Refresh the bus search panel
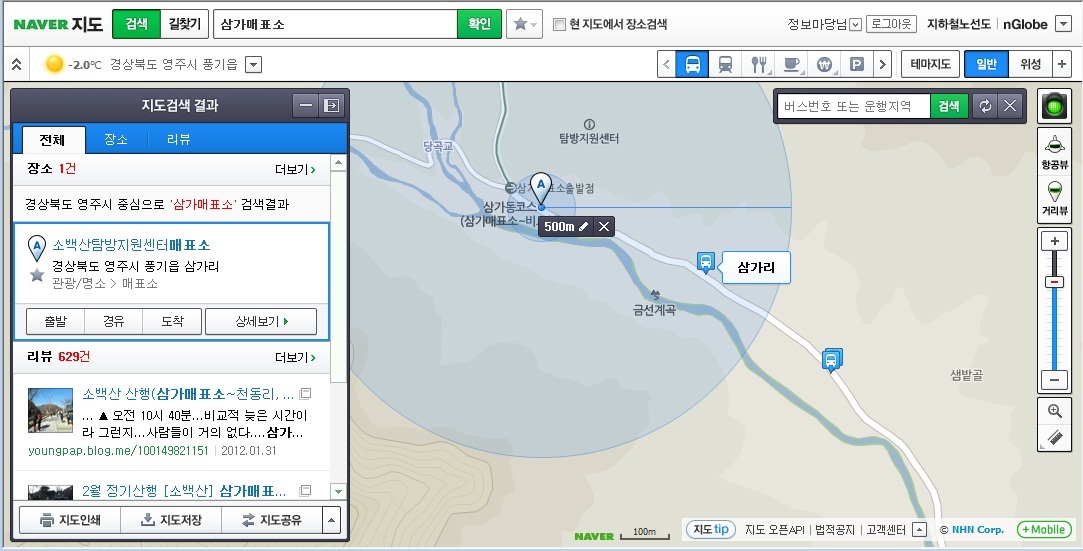1083x551 pixels. coord(986,106)
